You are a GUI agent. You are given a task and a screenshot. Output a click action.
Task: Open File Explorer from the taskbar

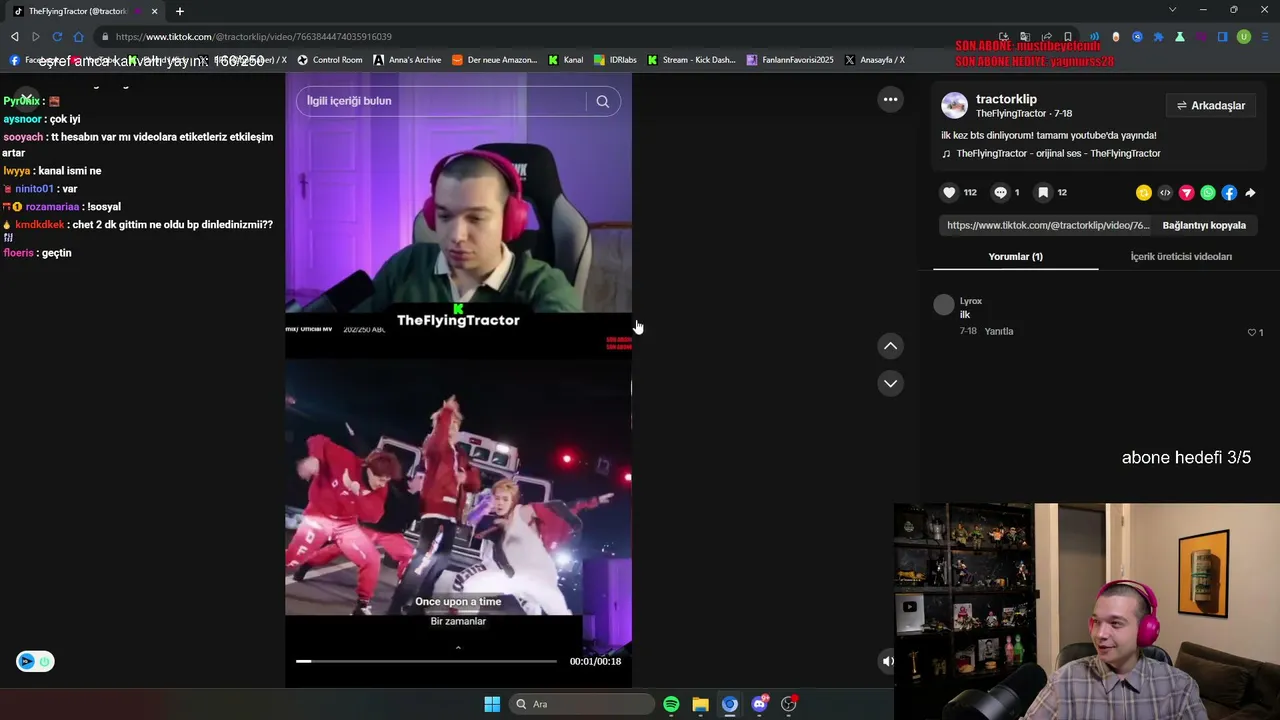coord(700,704)
